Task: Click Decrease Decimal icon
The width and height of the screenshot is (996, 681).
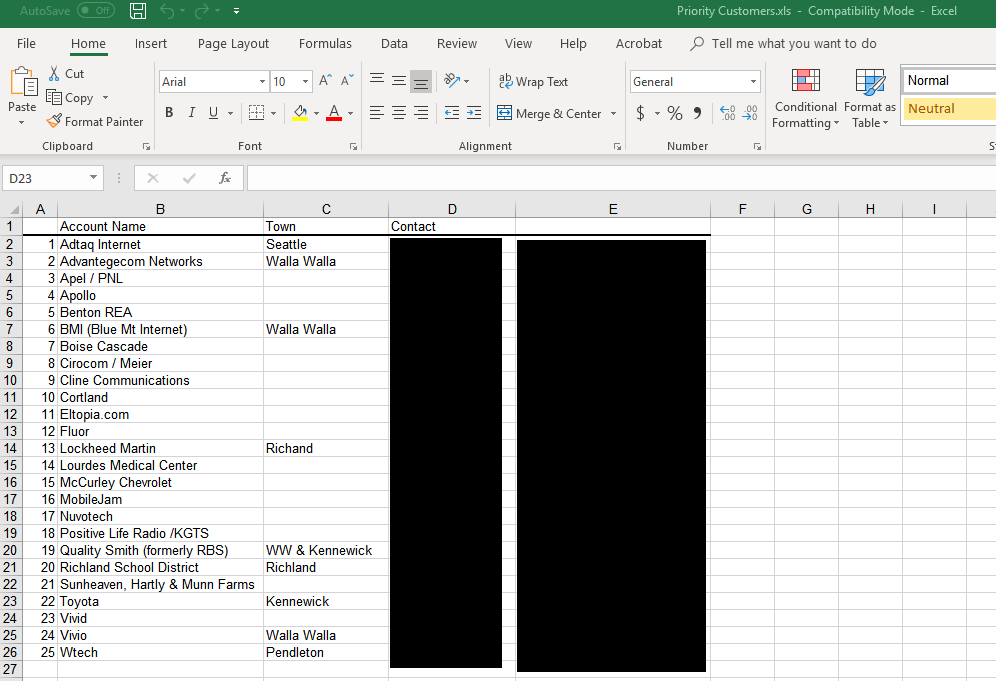Action: coord(750,113)
